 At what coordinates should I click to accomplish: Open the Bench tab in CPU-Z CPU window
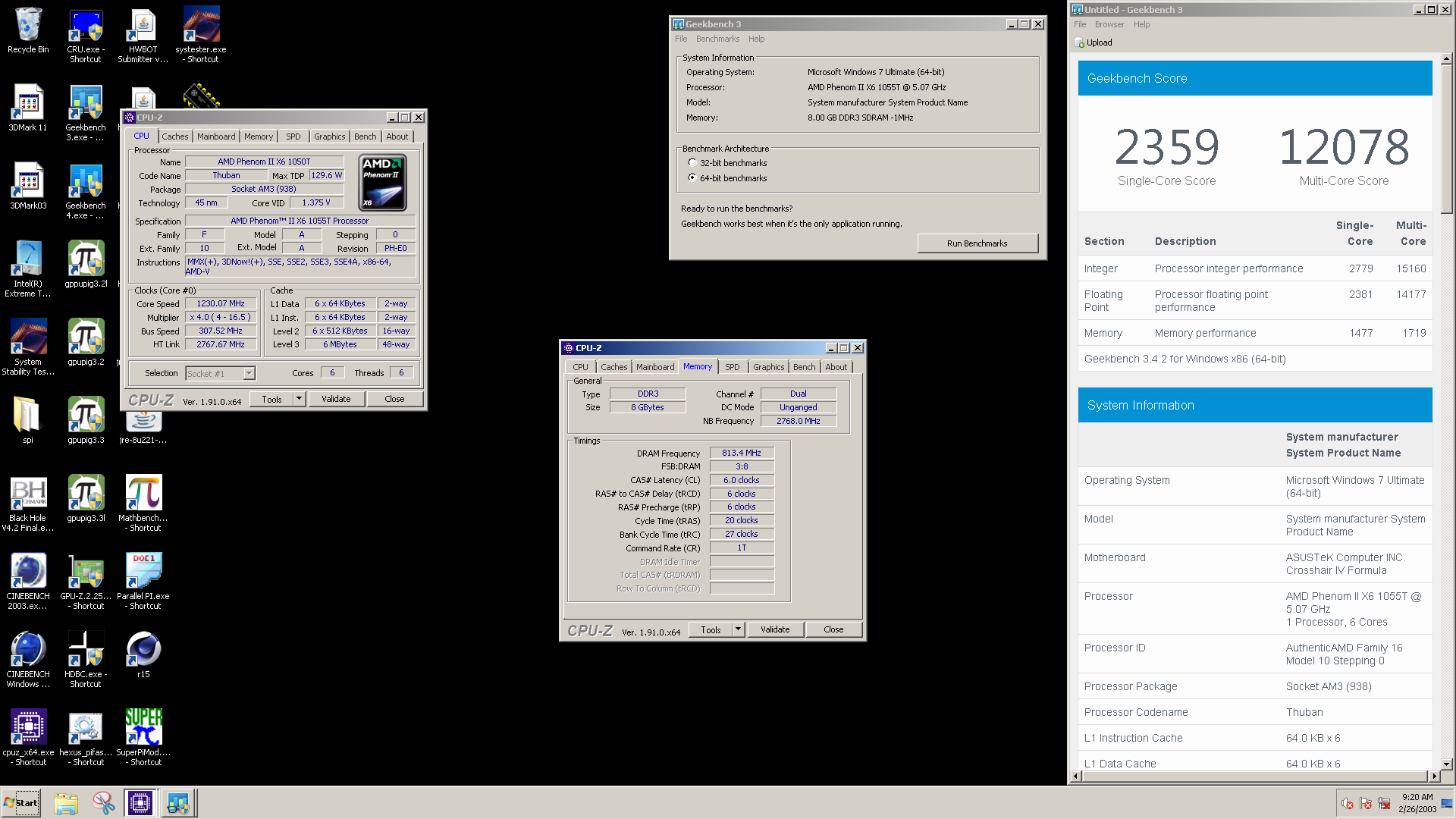(x=365, y=136)
